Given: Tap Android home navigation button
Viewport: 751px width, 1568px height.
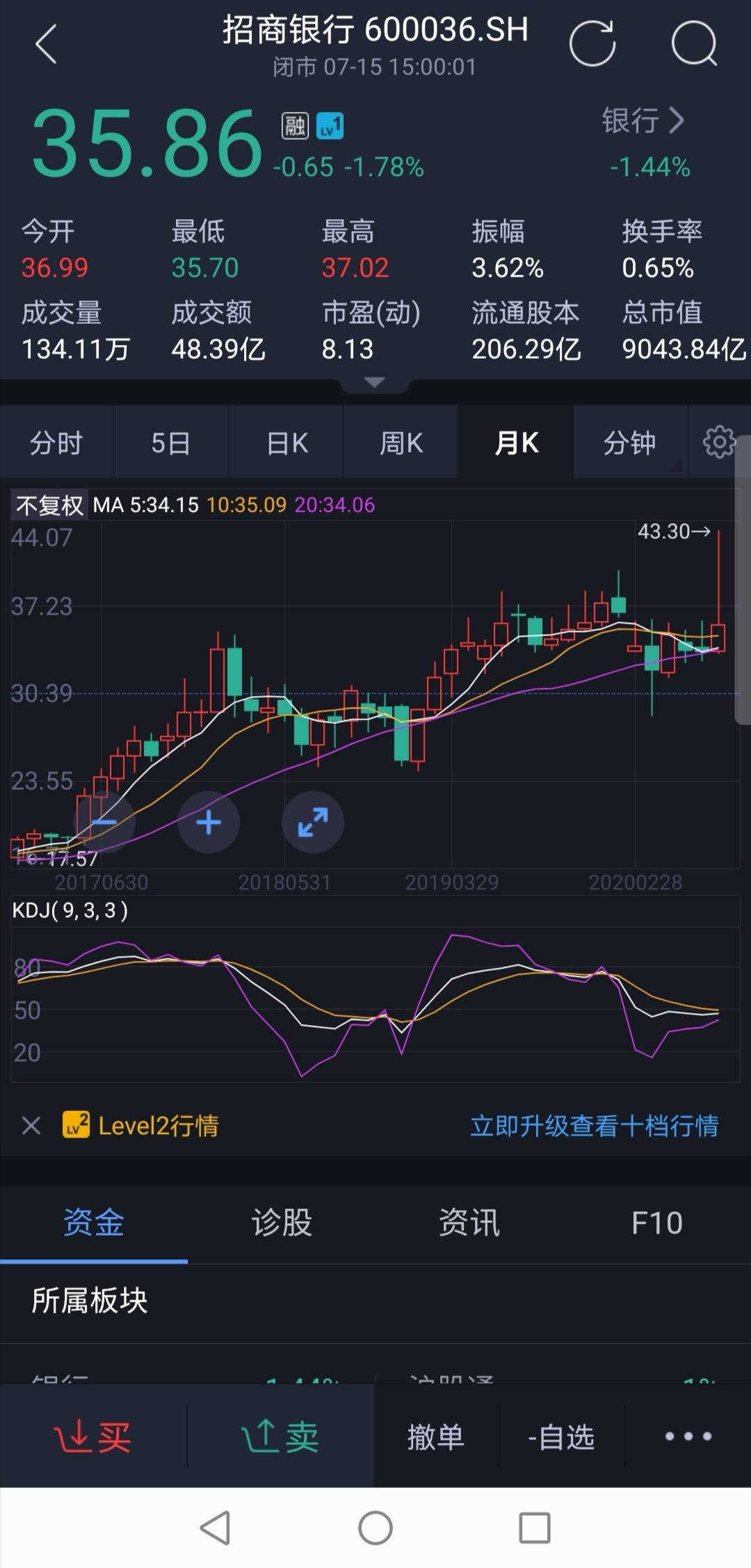Looking at the screenshot, I should (x=375, y=1528).
